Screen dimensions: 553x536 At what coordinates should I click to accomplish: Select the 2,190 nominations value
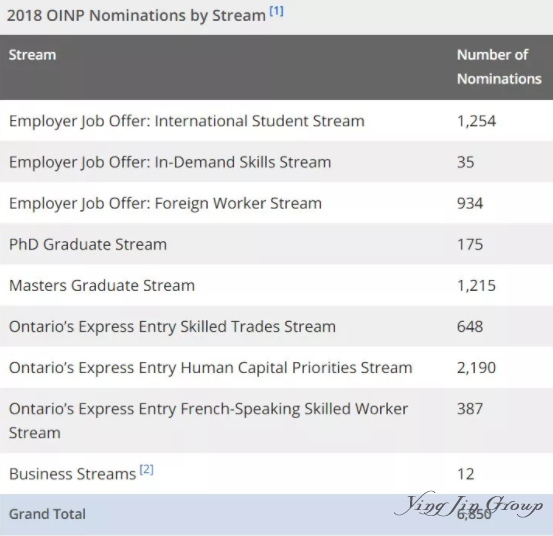click(476, 368)
